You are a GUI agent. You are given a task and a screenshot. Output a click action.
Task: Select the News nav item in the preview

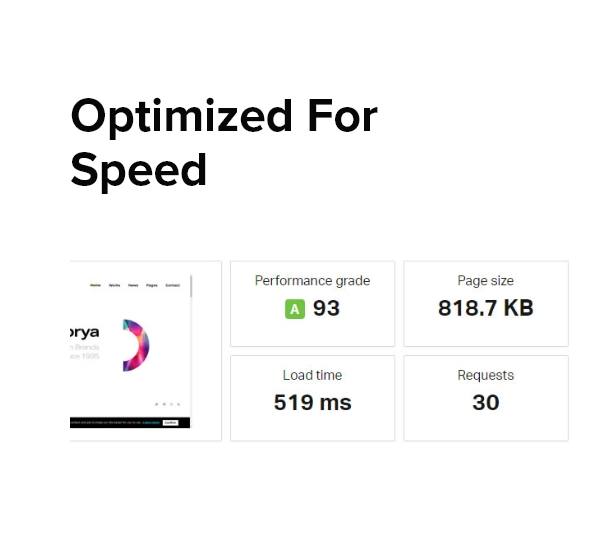click(x=133, y=285)
